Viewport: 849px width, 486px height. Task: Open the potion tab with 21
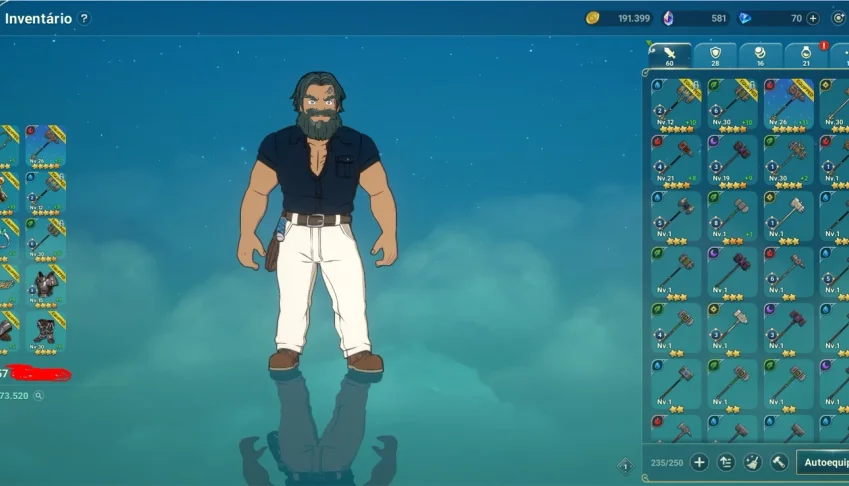coord(806,56)
